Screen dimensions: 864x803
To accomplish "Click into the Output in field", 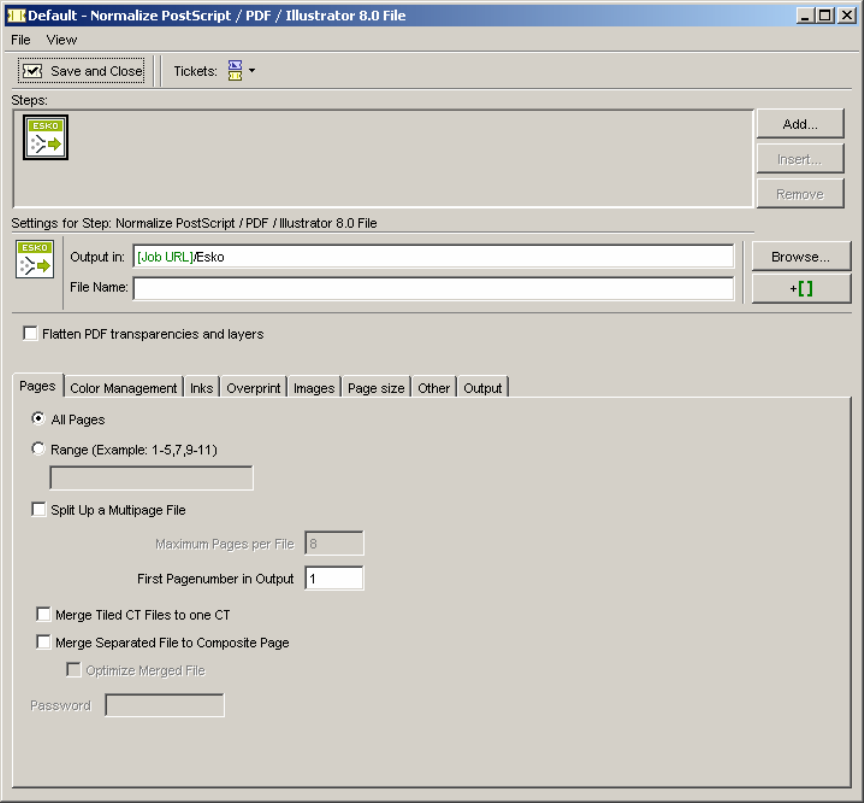I will click(x=433, y=257).
